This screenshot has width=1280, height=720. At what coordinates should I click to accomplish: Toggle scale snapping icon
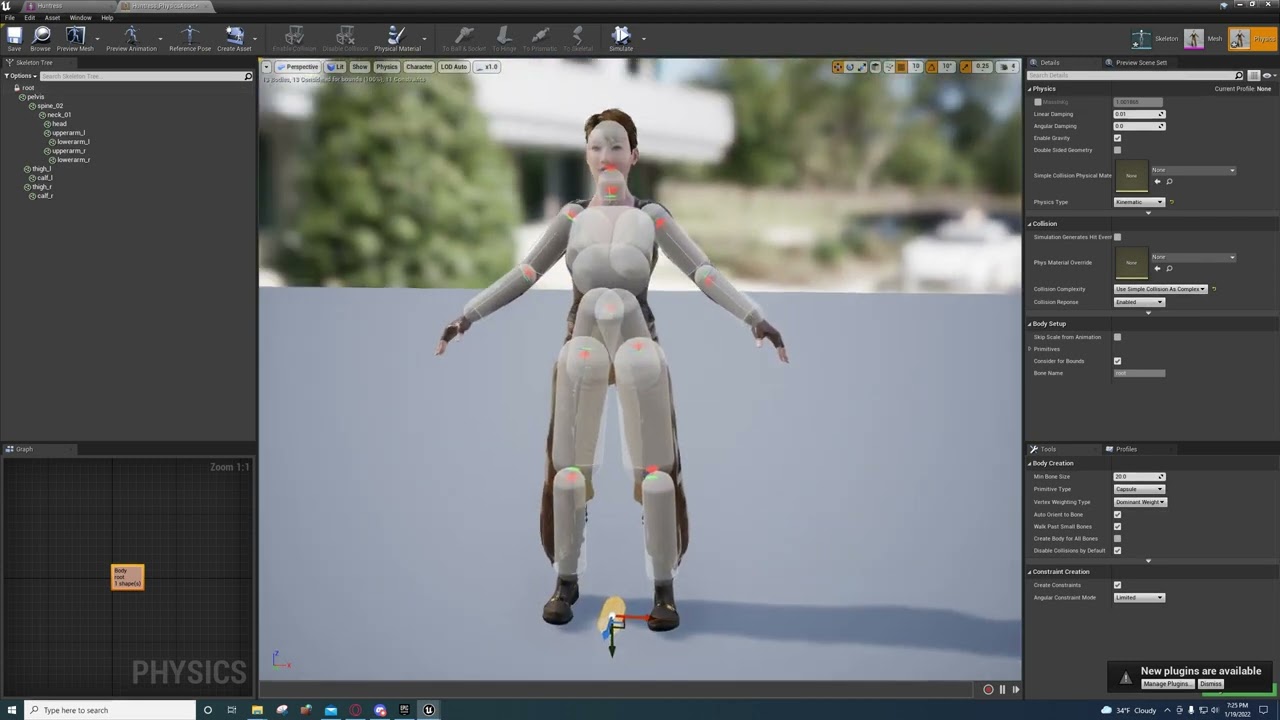click(x=965, y=67)
